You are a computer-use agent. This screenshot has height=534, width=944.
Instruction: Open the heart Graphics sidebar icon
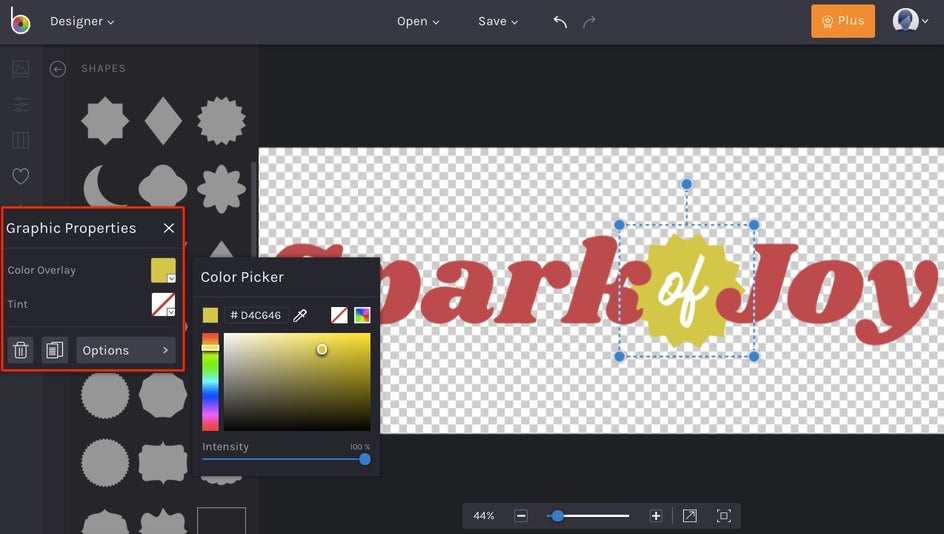pos(20,176)
